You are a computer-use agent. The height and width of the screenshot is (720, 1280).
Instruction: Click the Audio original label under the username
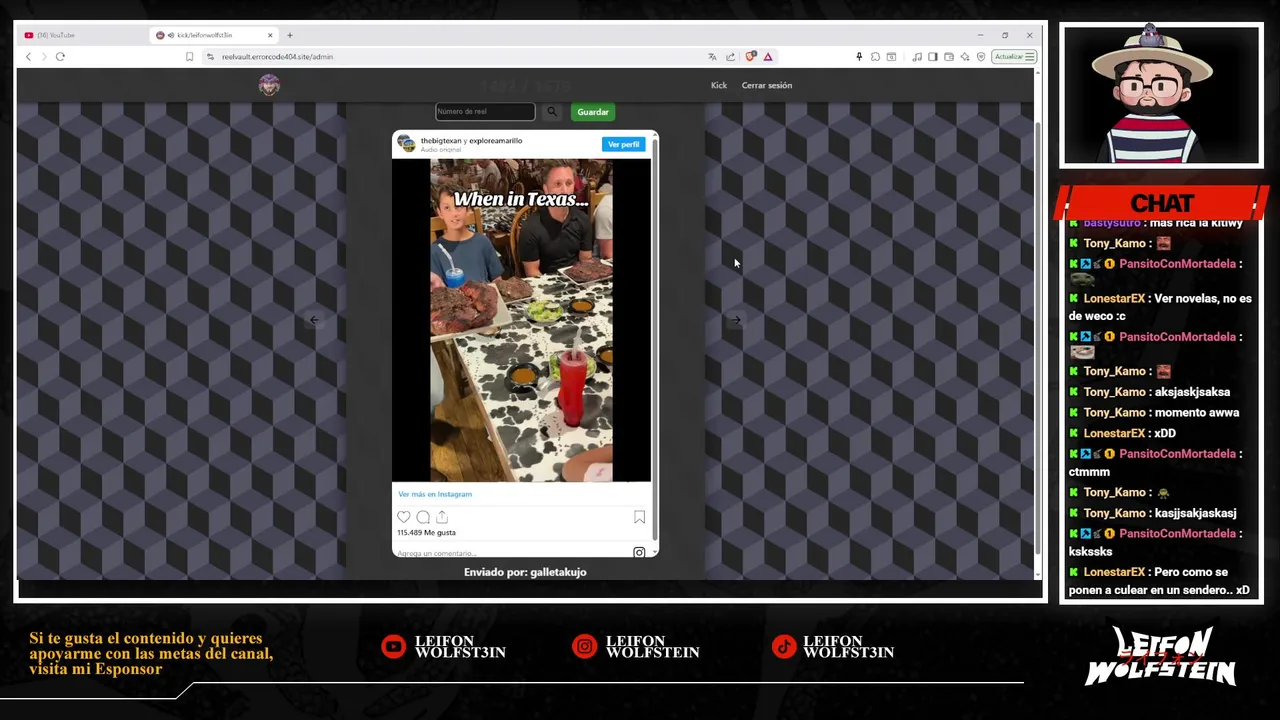click(x=441, y=150)
